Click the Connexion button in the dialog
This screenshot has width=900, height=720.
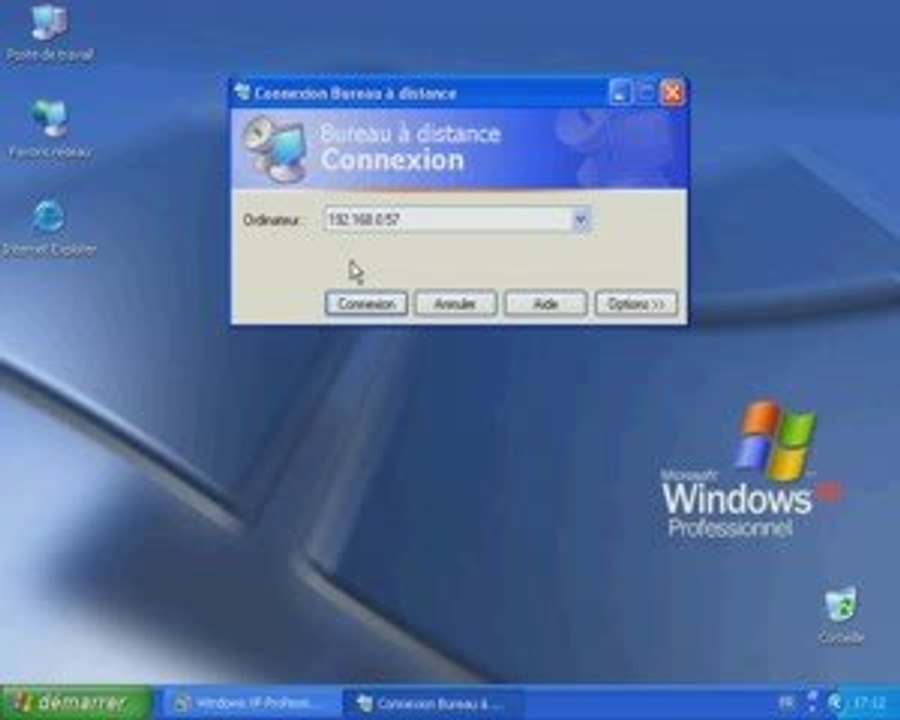click(x=366, y=304)
